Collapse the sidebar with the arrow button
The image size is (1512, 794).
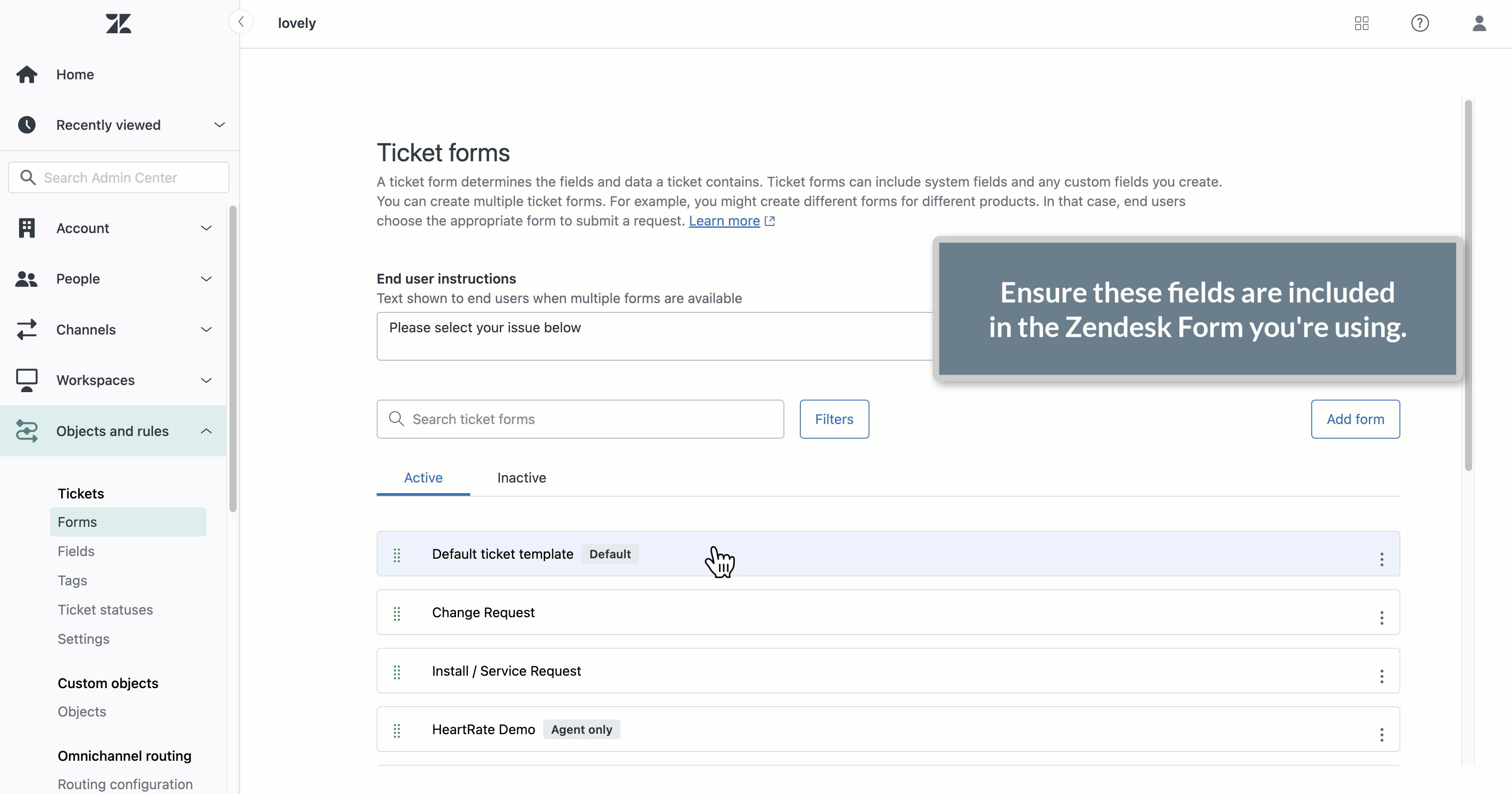pyautogui.click(x=241, y=22)
